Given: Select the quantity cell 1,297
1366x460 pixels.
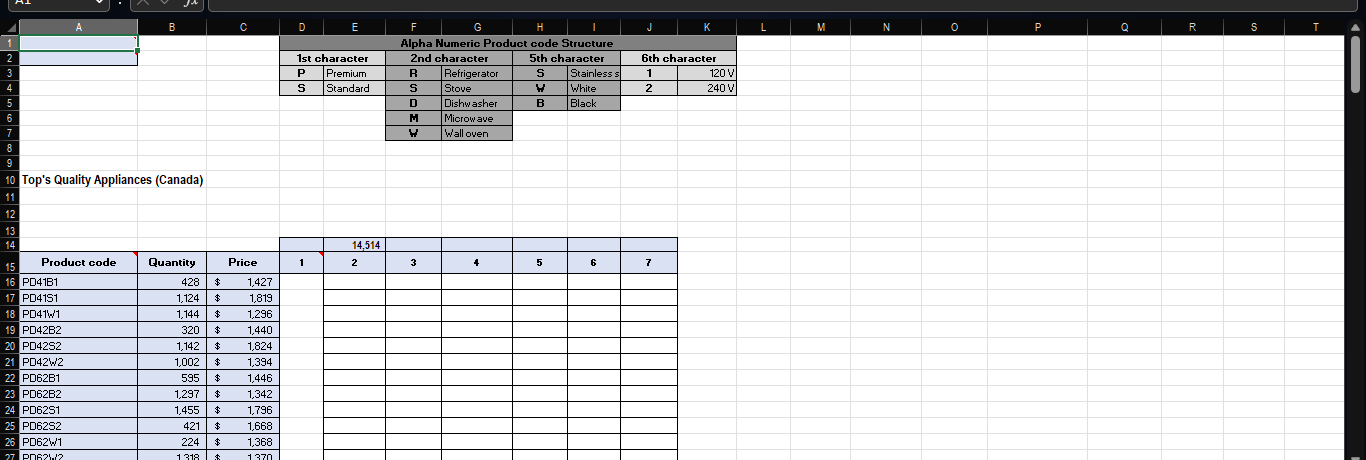Looking at the screenshot, I should click(172, 394).
